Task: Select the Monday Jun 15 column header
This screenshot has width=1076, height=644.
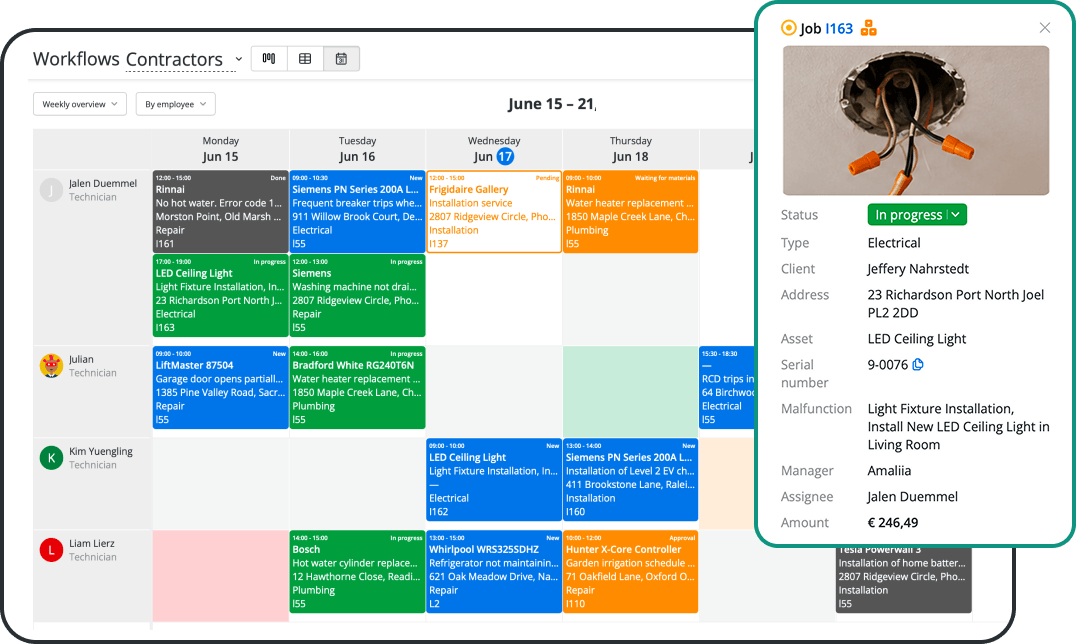Action: tap(220, 149)
